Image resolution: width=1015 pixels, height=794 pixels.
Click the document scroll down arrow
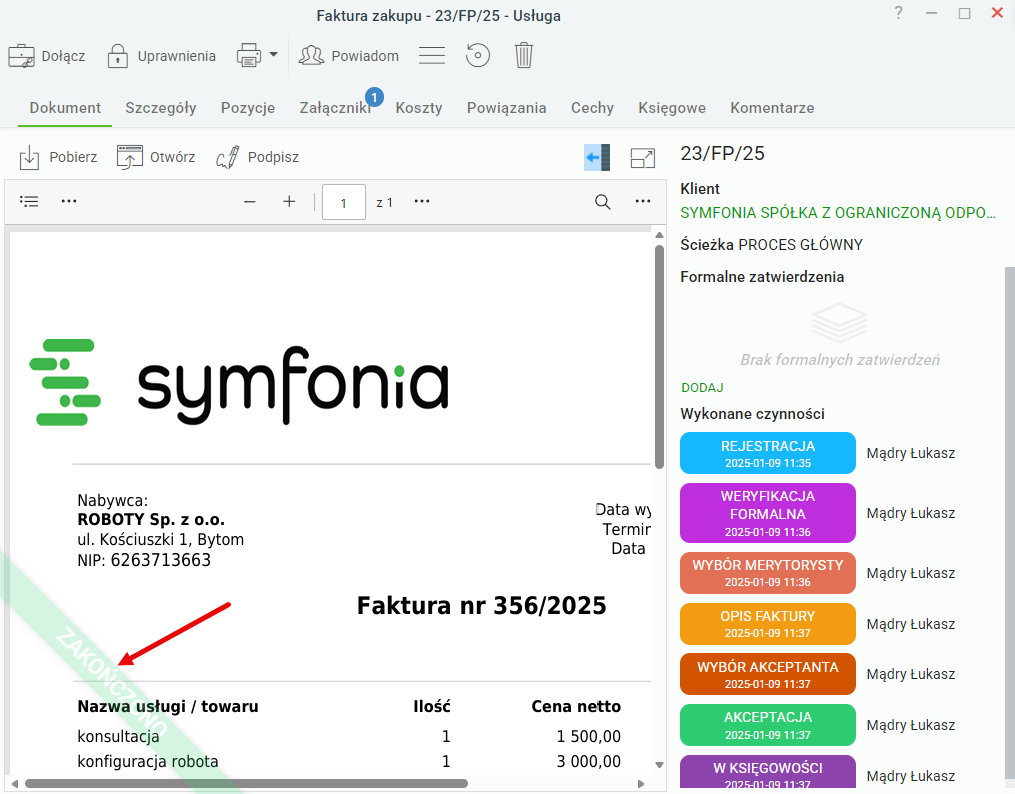tap(660, 765)
